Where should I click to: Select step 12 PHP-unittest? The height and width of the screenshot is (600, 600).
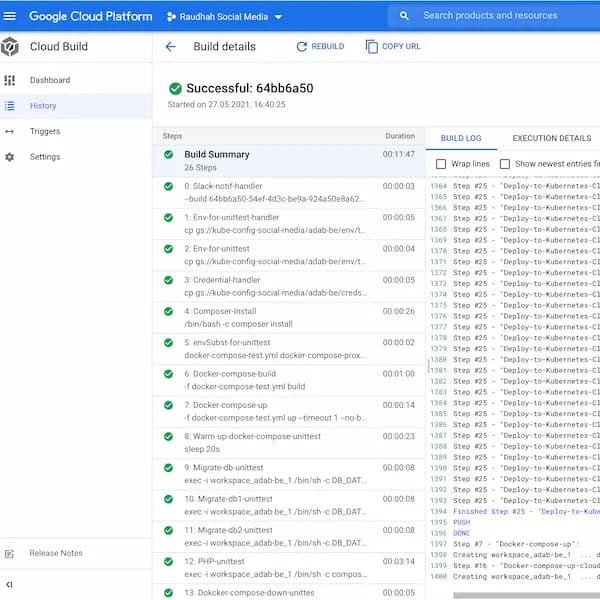point(289,568)
